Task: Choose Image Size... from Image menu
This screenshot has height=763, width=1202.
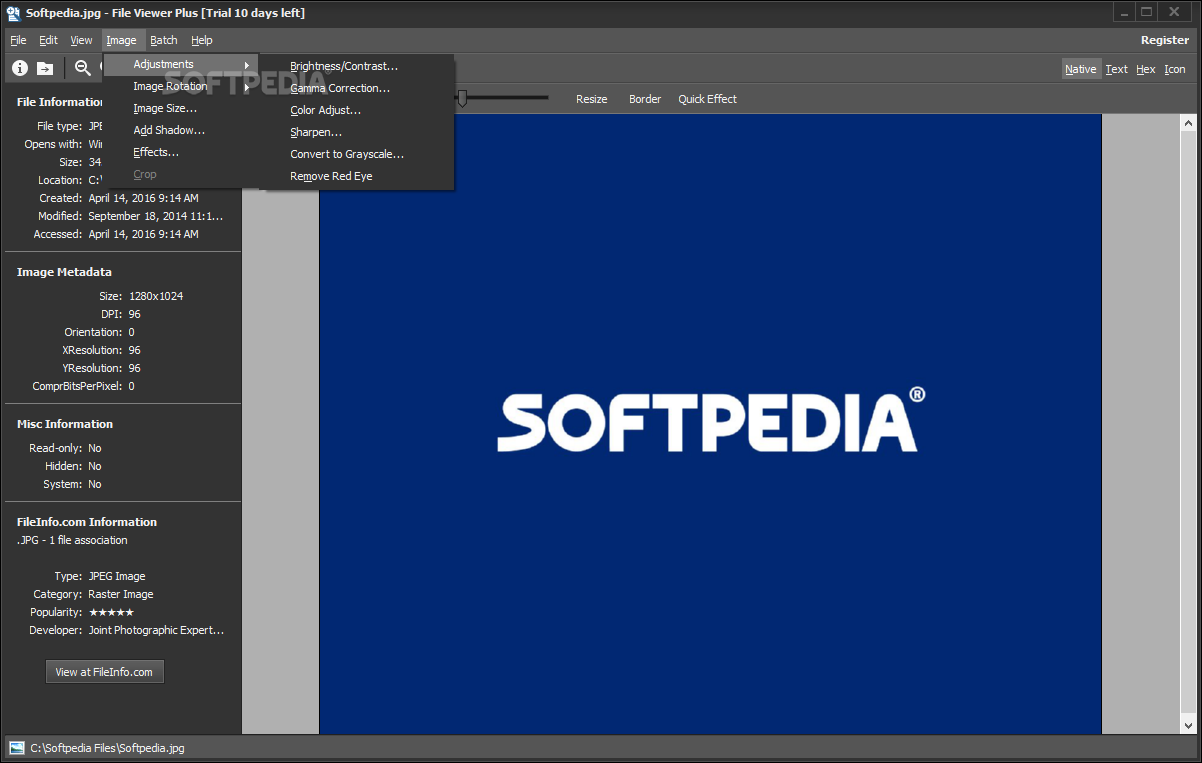Action: click(x=182, y=108)
